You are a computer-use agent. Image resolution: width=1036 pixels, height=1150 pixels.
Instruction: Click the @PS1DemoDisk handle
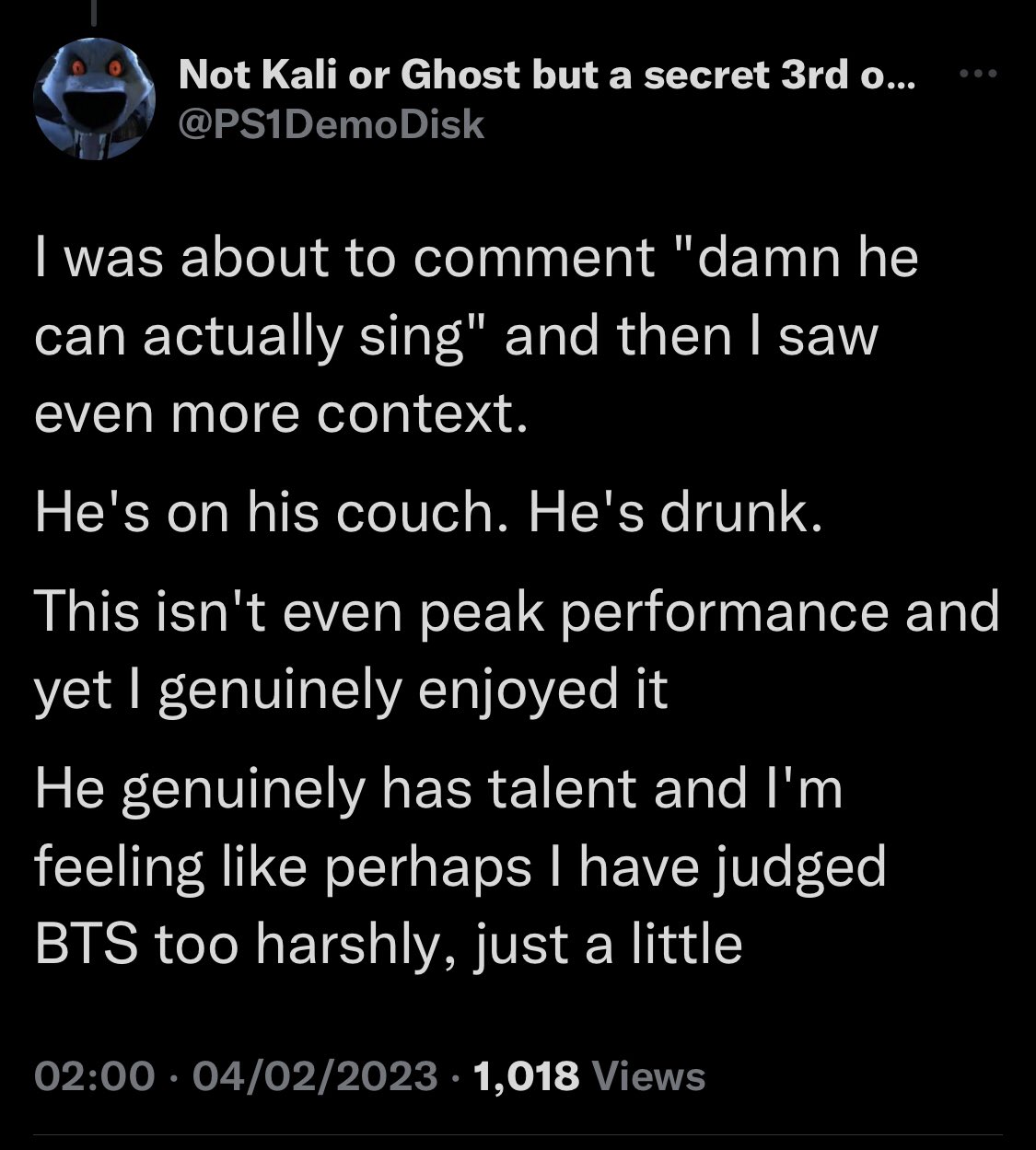pos(332,123)
